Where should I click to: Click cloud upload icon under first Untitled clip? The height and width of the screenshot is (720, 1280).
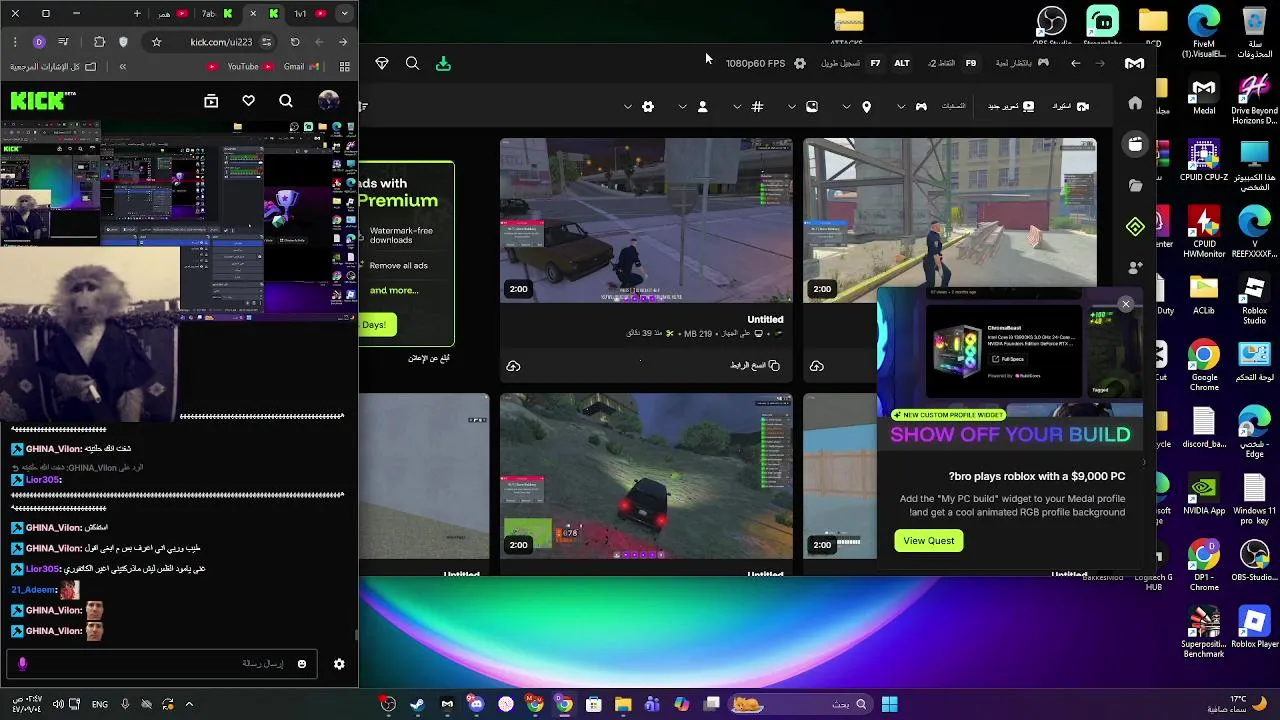(513, 366)
